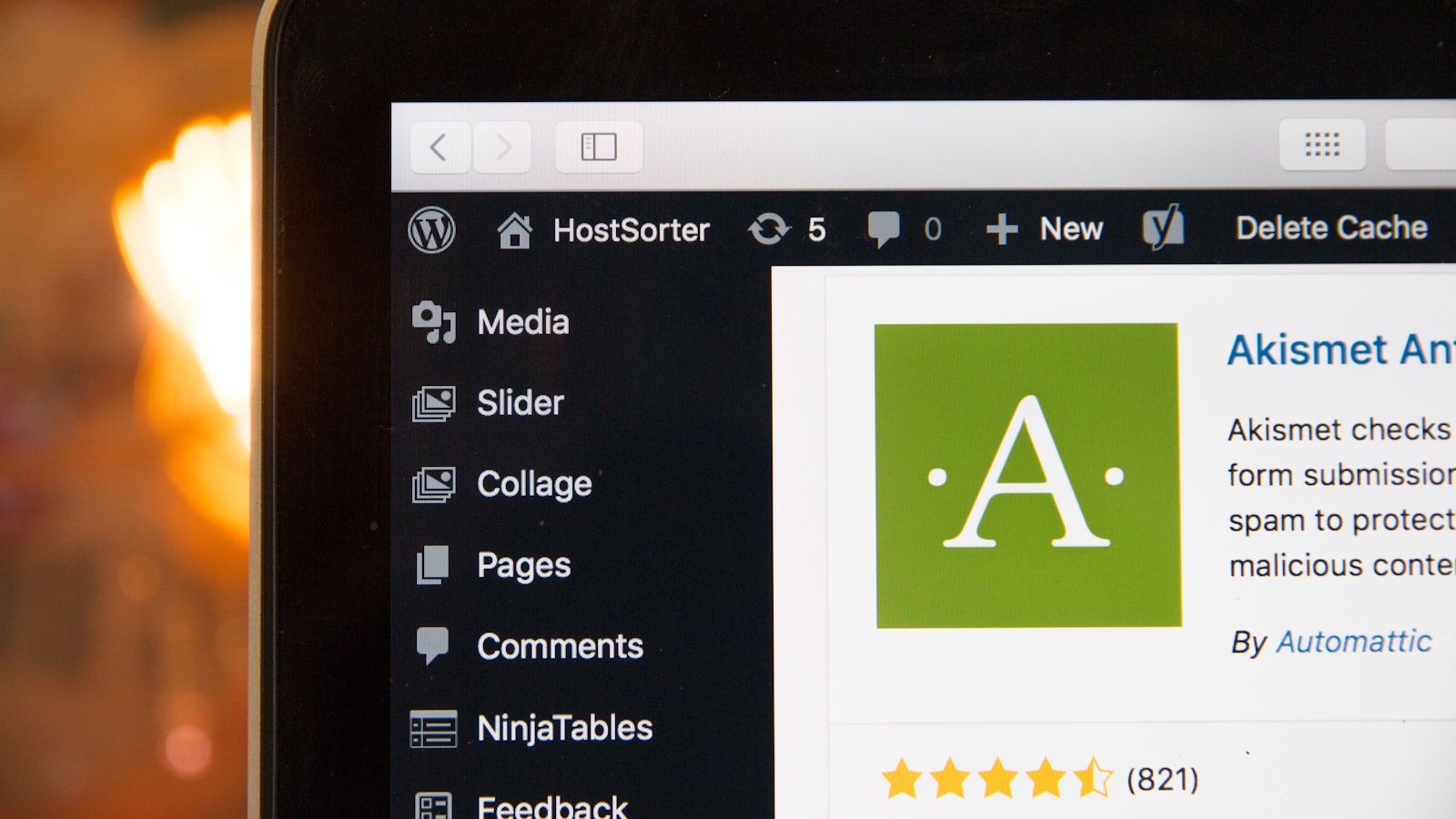Click Delete Cache in the admin bar
Image resolution: width=1456 pixels, height=819 pixels.
1330,227
